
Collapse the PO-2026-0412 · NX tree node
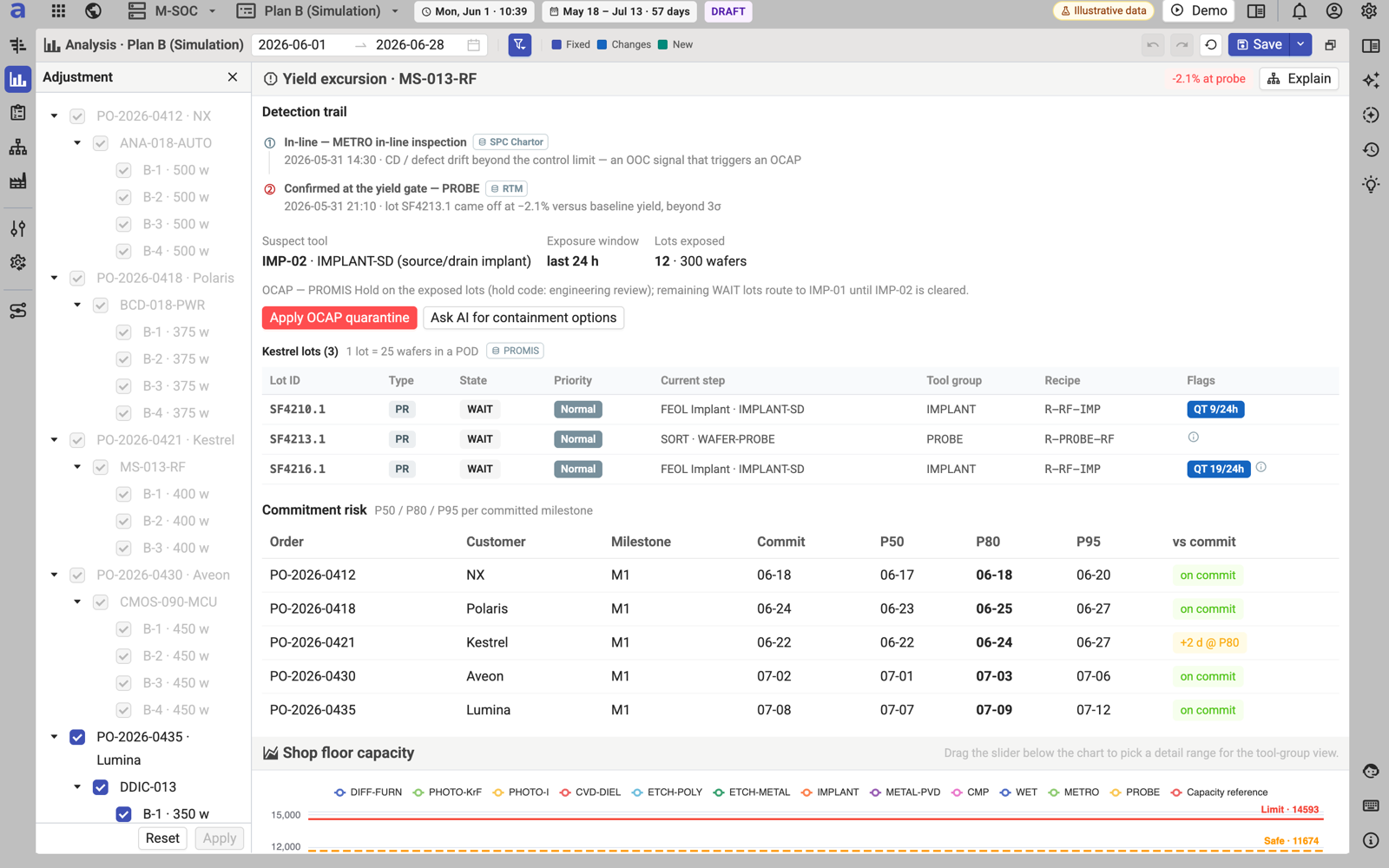(54, 116)
